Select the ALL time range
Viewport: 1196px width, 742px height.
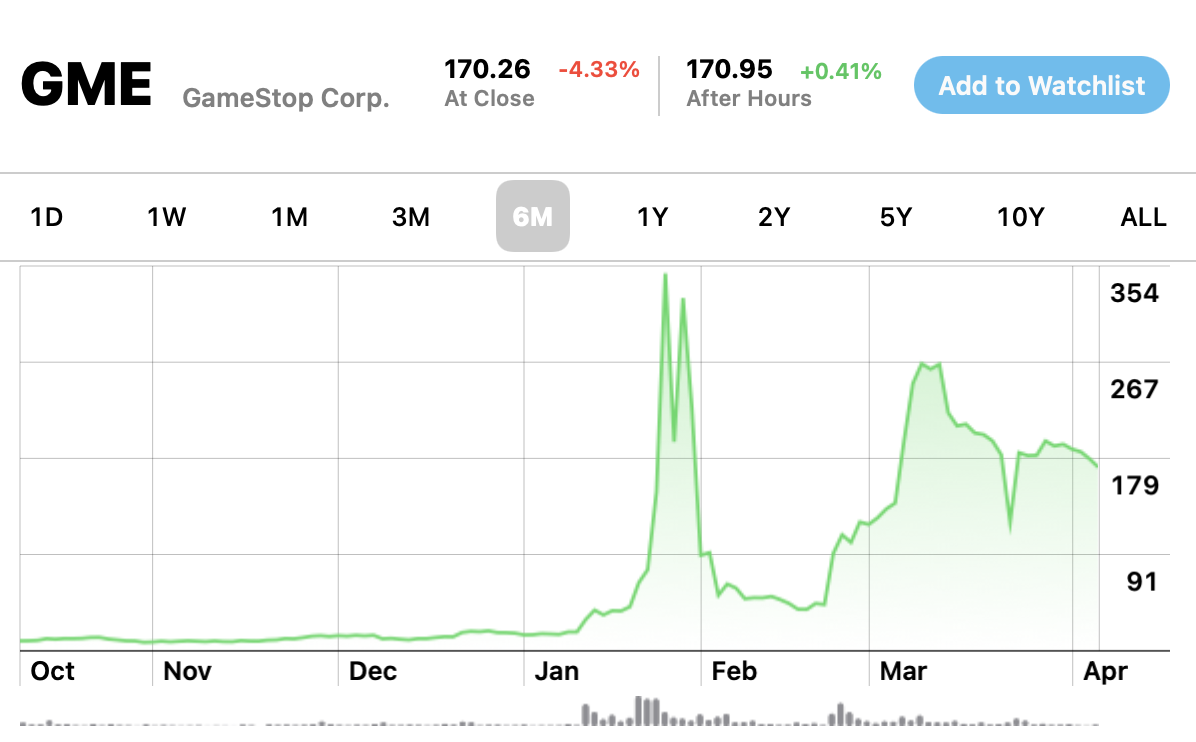point(1143,217)
